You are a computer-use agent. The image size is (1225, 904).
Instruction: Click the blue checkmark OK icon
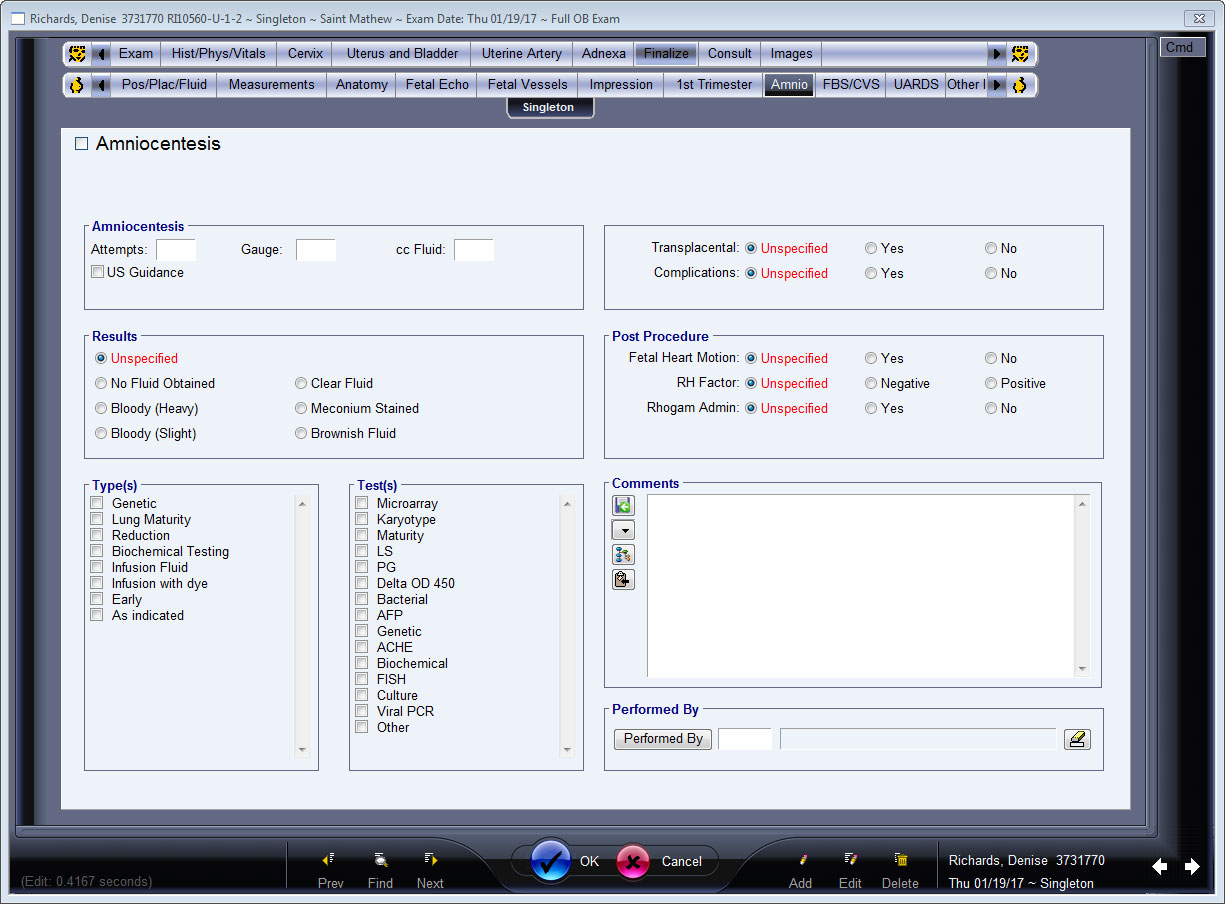(551, 861)
